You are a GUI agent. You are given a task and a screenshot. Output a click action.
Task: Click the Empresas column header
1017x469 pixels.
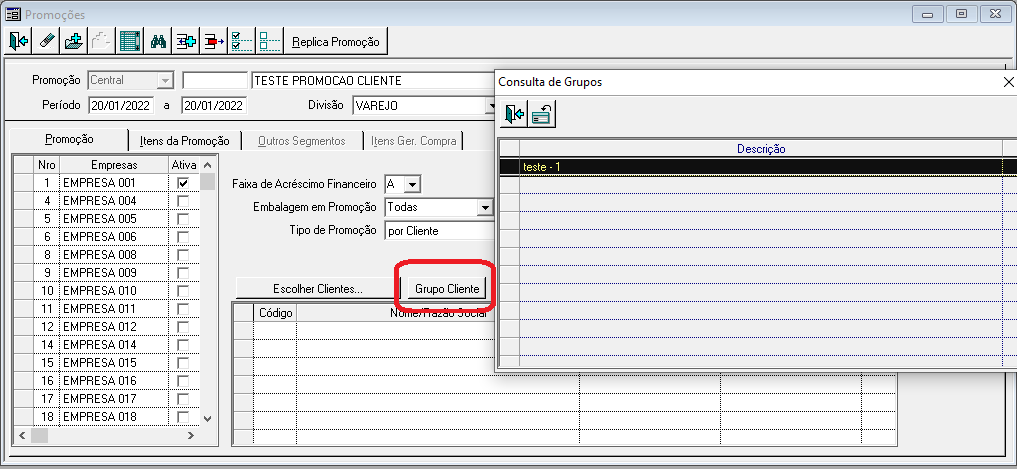tap(114, 165)
